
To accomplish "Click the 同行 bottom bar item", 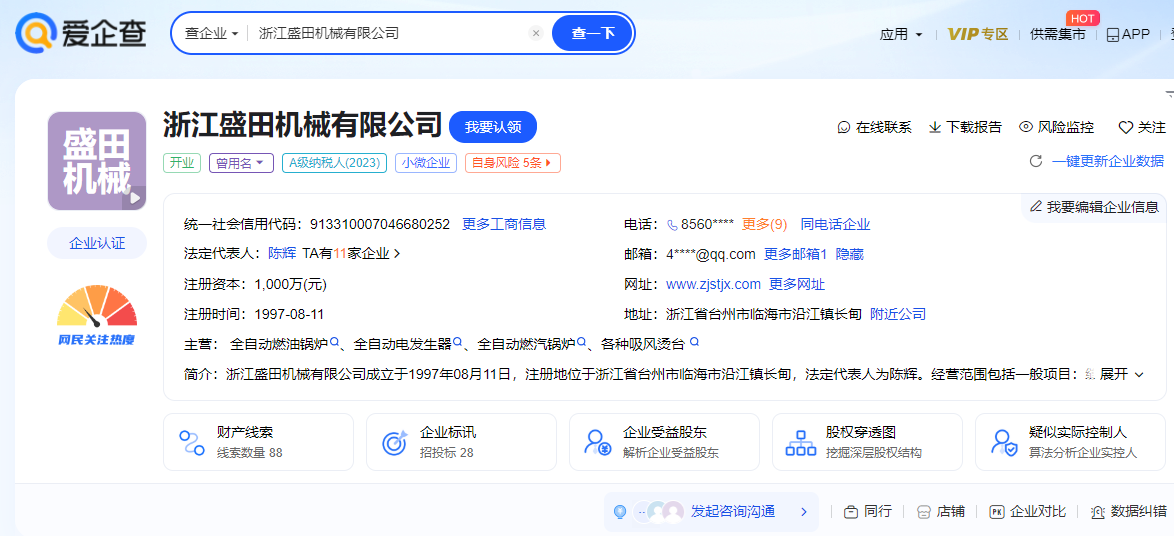I will [868, 512].
